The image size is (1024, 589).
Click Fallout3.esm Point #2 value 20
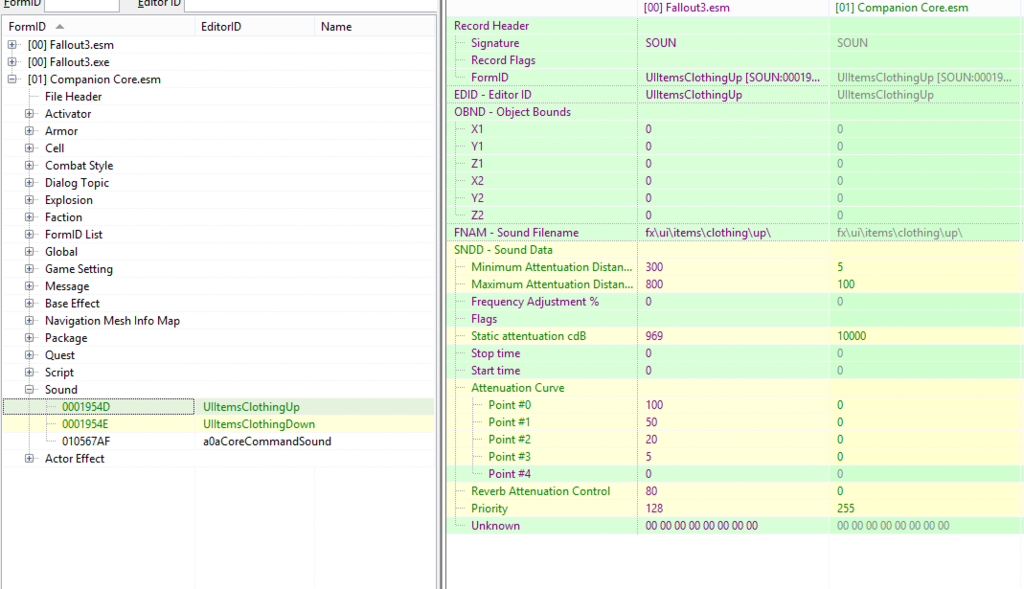[652, 439]
